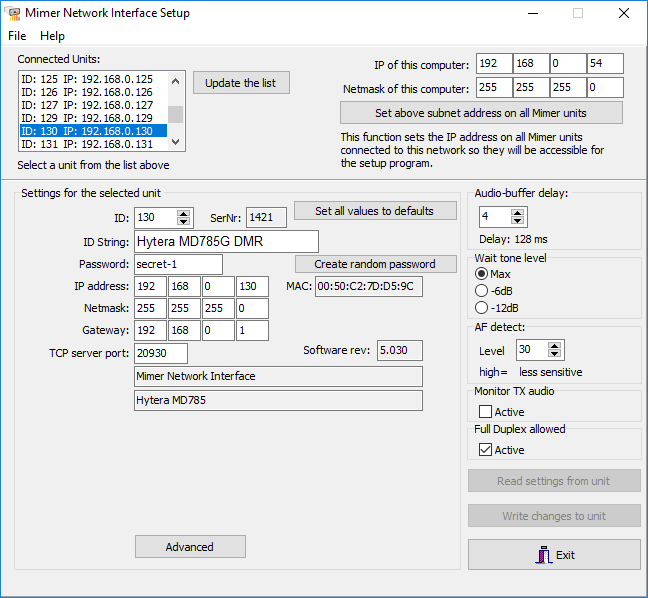Click first octet of unit IP address
This screenshot has width=648, height=598.
(x=150, y=286)
